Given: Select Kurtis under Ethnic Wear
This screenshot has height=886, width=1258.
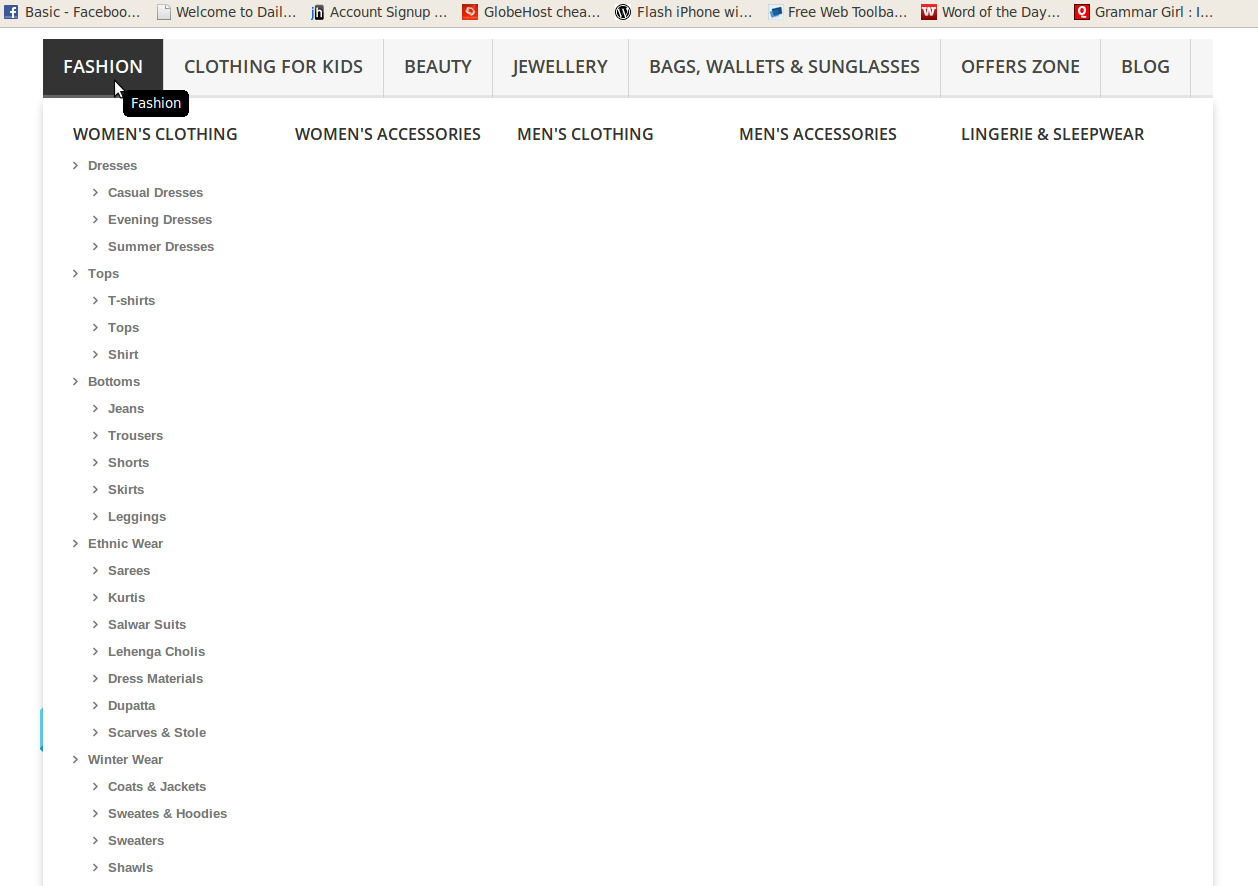Looking at the screenshot, I should [x=126, y=598].
